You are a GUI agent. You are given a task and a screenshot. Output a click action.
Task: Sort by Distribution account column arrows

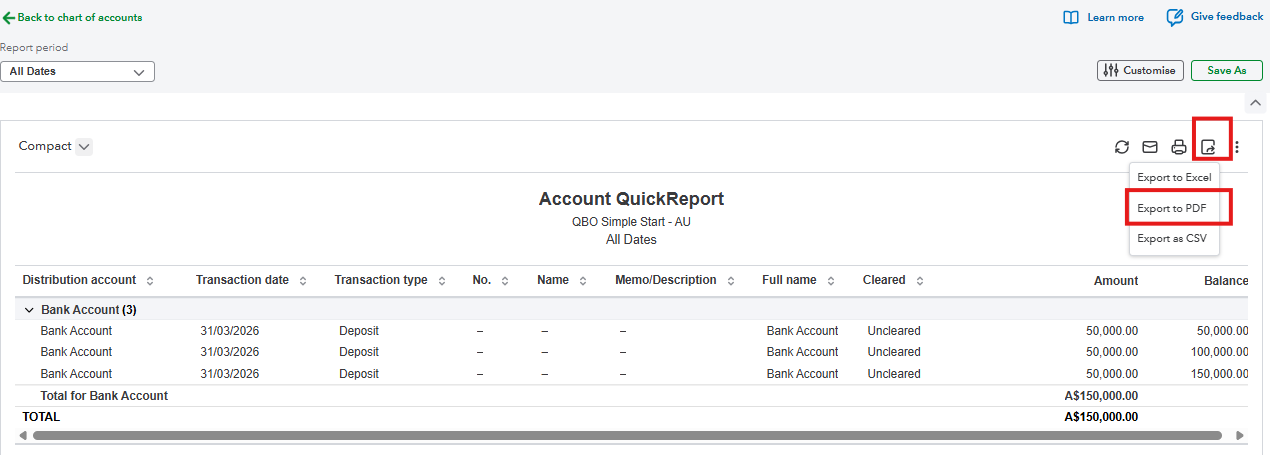(150, 281)
